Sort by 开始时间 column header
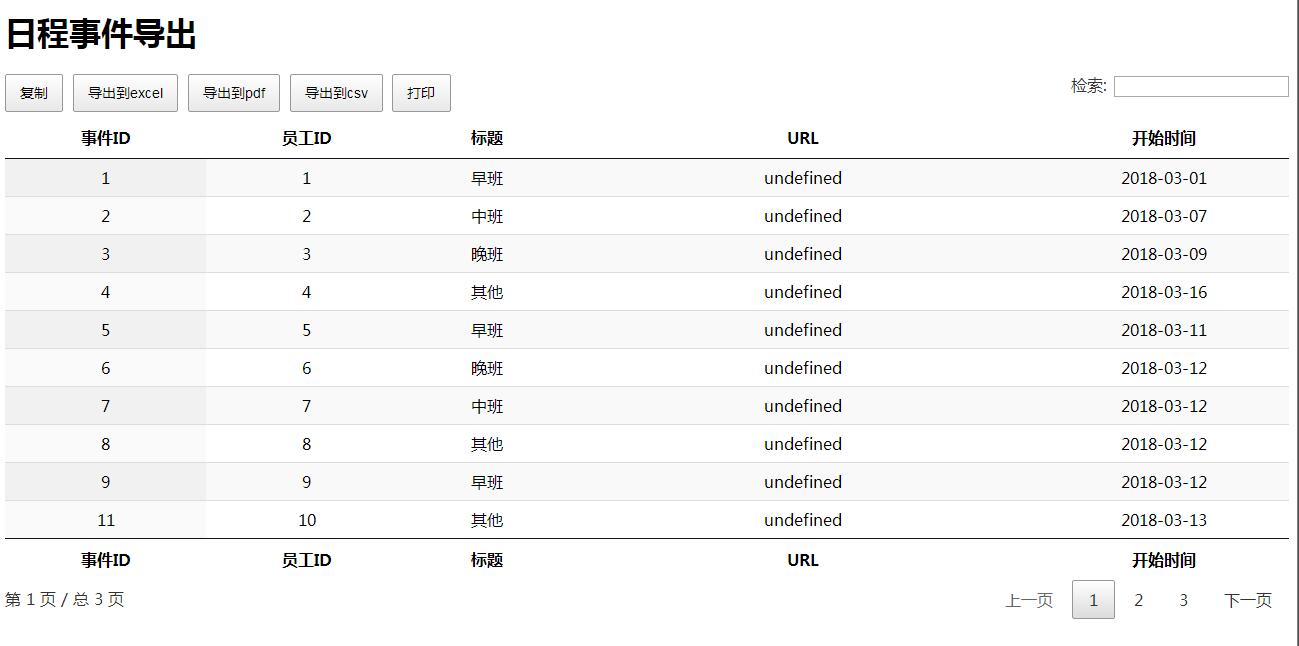The image size is (1299, 646). tap(1163, 138)
